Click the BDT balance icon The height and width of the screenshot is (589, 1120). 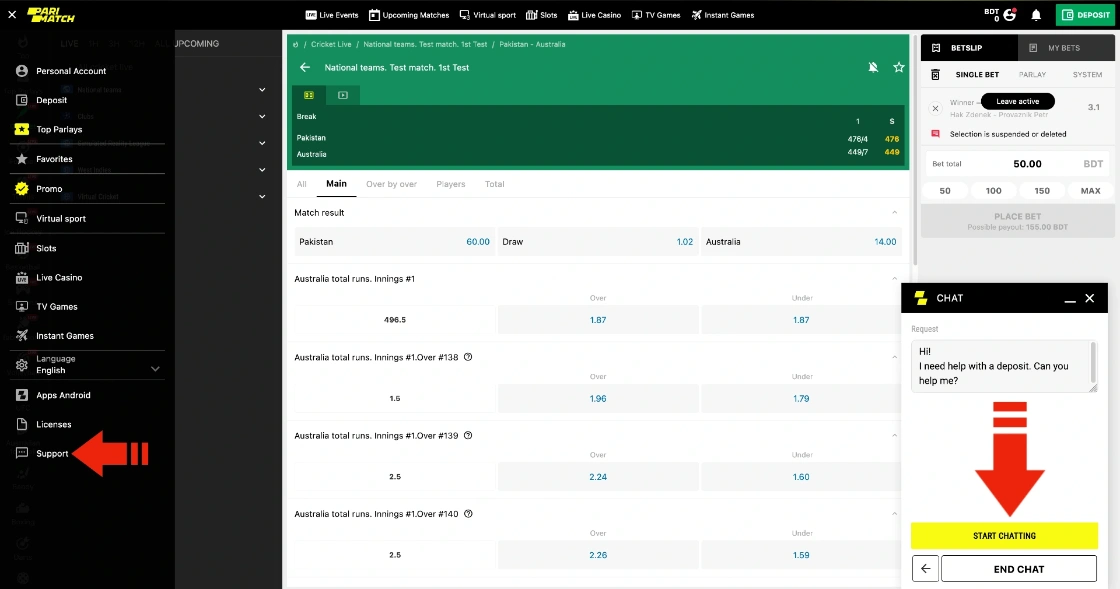coord(1009,14)
